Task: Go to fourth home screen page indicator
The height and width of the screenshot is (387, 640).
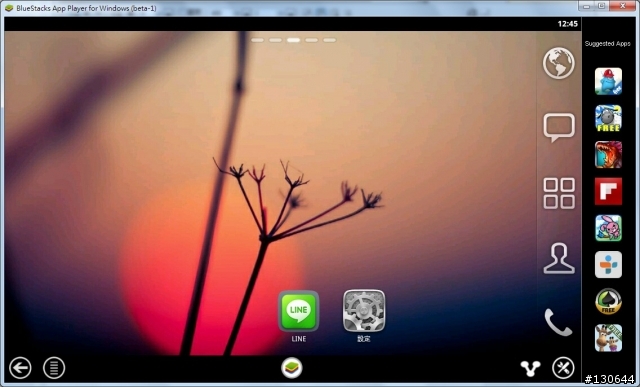Action: pyautogui.click(x=311, y=40)
